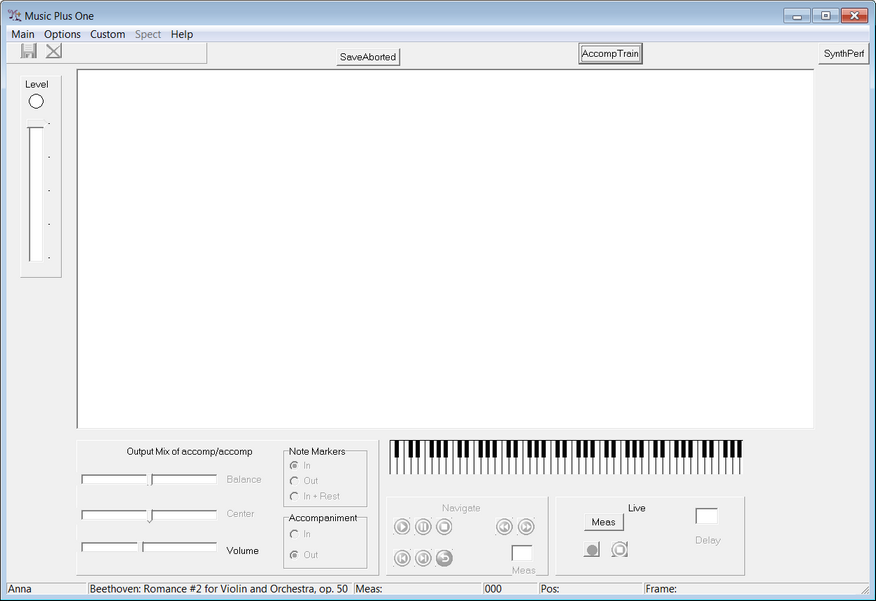Select 'Out' under Note Markers
Image resolution: width=876 pixels, height=601 pixels.
click(x=294, y=481)
